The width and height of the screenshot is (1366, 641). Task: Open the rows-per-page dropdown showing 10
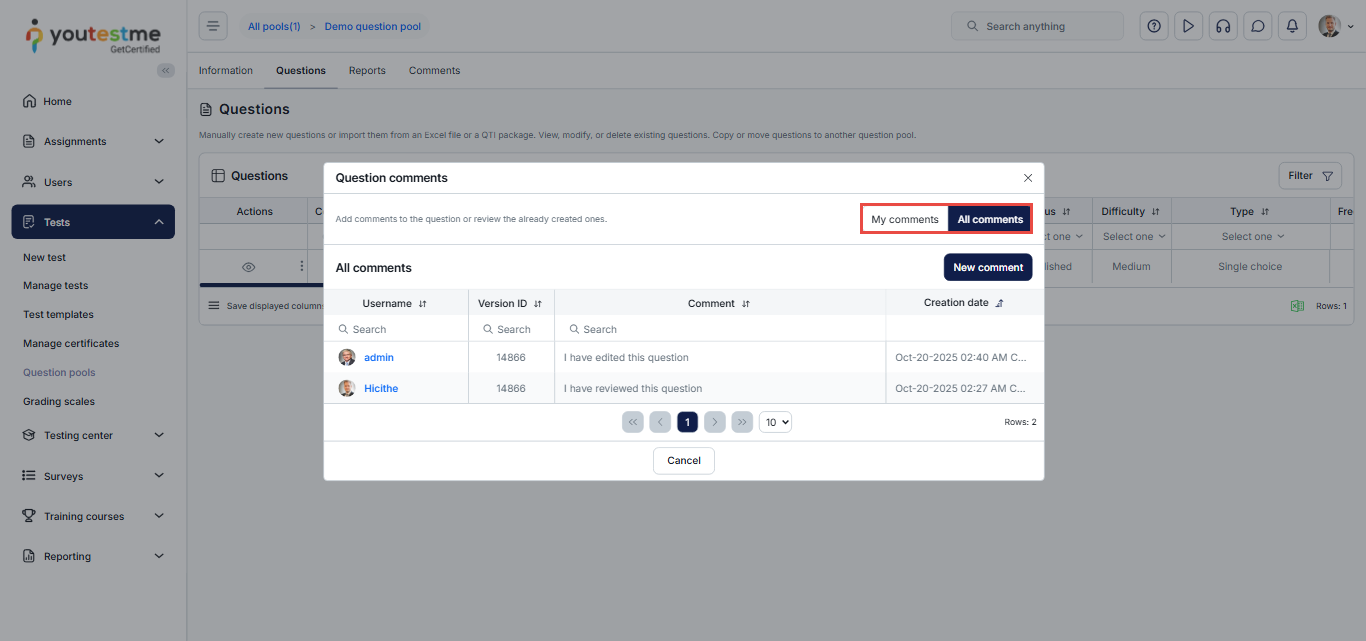(x=775, y=422)
